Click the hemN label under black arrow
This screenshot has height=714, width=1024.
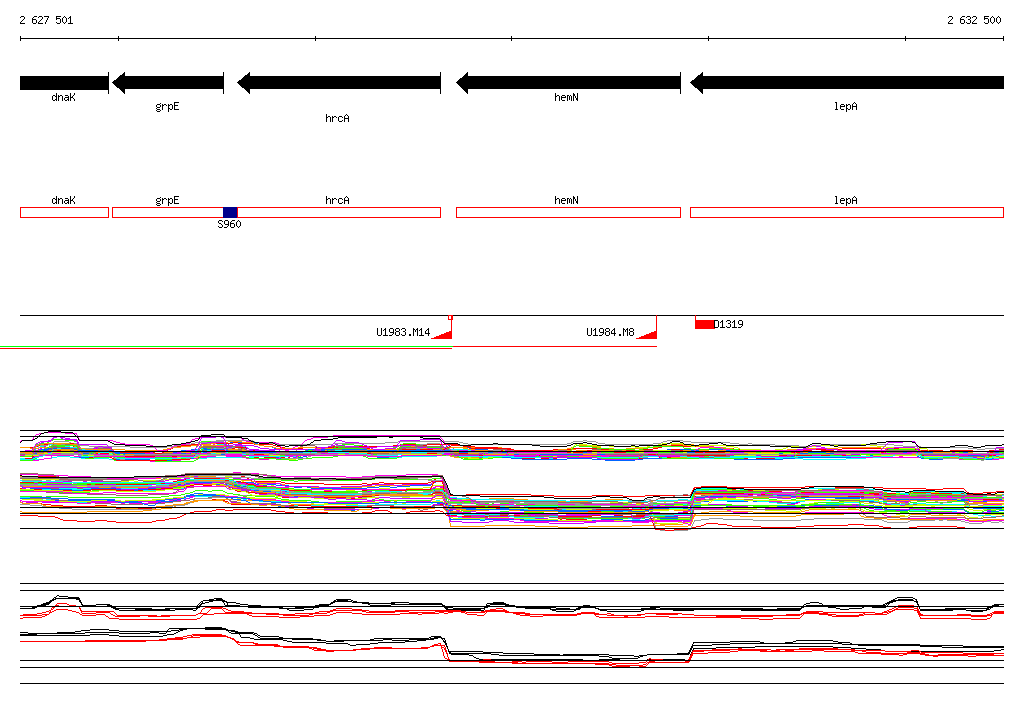click(566, 97)
